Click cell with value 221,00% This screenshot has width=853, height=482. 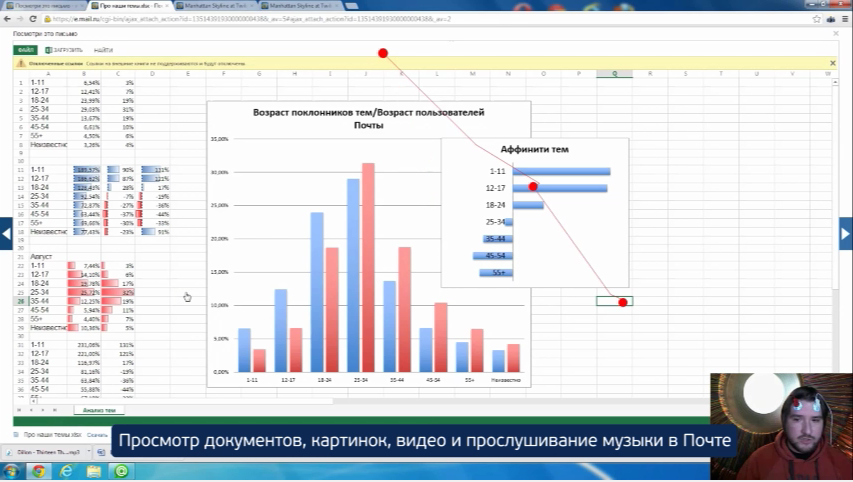(x=84, y=354)
